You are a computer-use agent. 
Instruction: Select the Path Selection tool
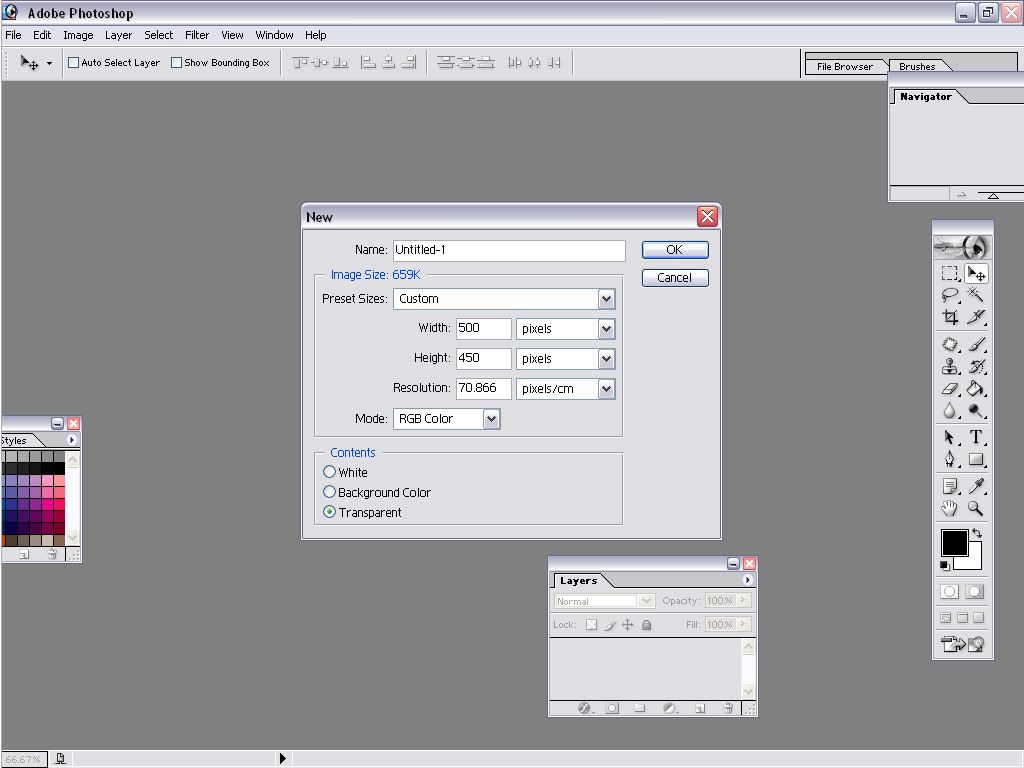(x=950, y=437)
